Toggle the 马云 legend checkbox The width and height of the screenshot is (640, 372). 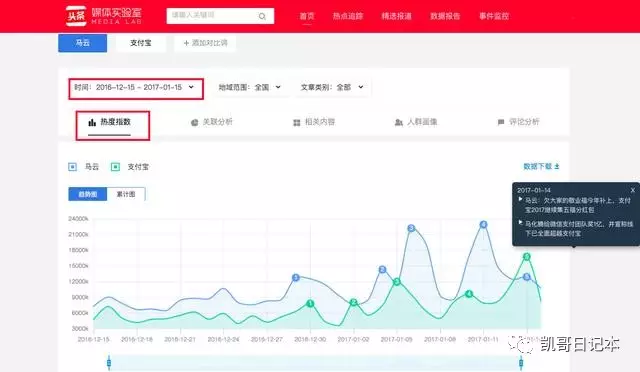[72, 167]
